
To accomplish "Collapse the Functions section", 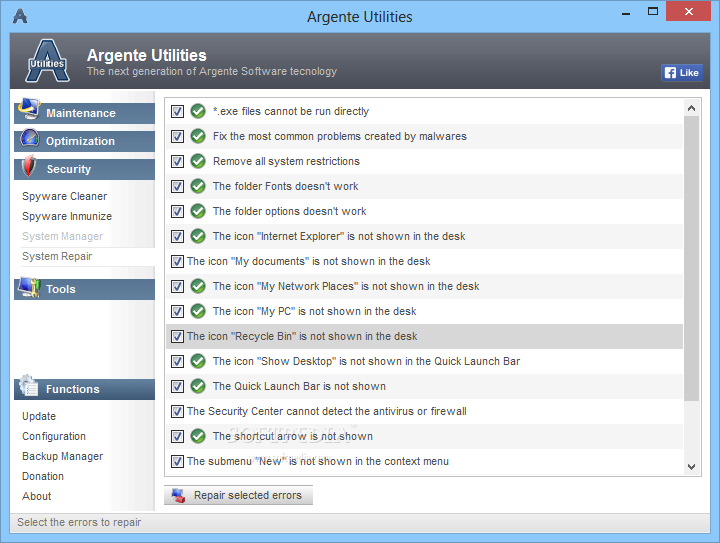I will click(x=84, y=389).
